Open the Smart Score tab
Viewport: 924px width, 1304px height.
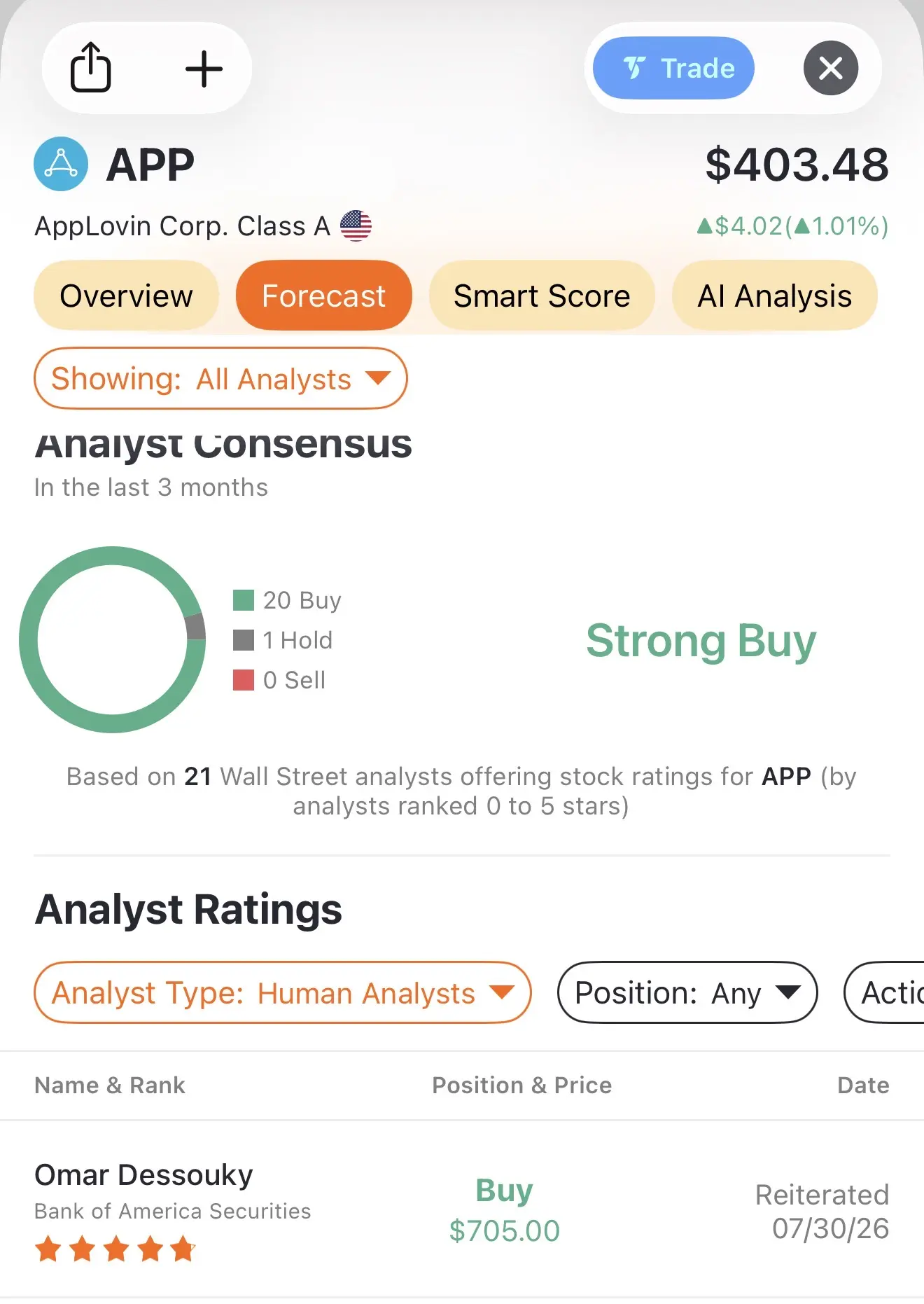542,296
